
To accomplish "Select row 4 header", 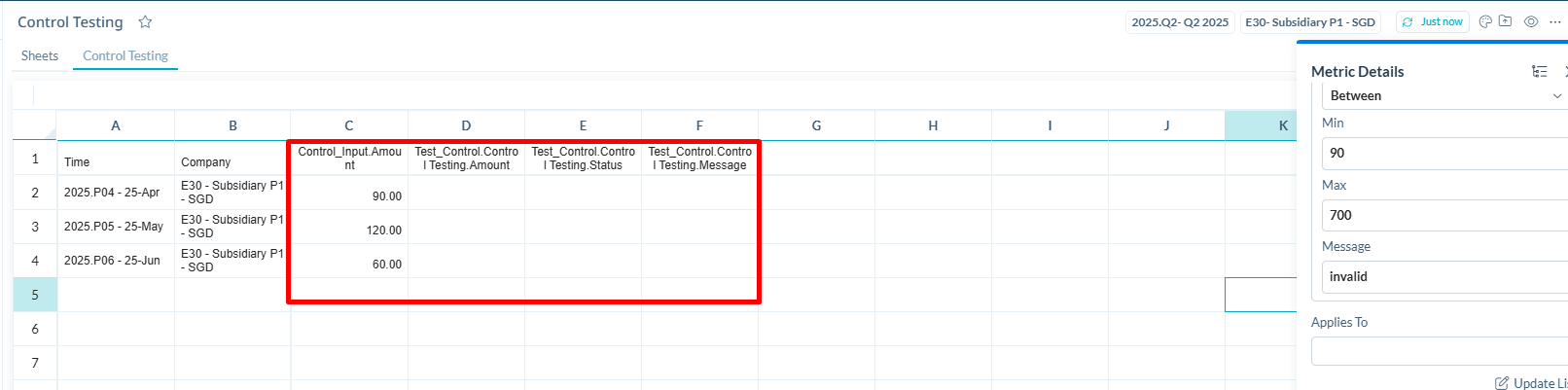I will 35,261.
